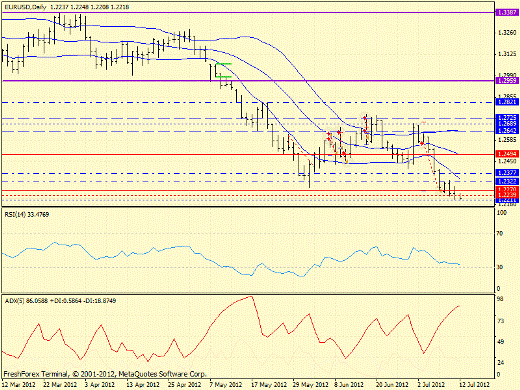Viewport: 520px width, 390px height.
Task: Click the 1.2585 price axis value
Action: (507, 140)
